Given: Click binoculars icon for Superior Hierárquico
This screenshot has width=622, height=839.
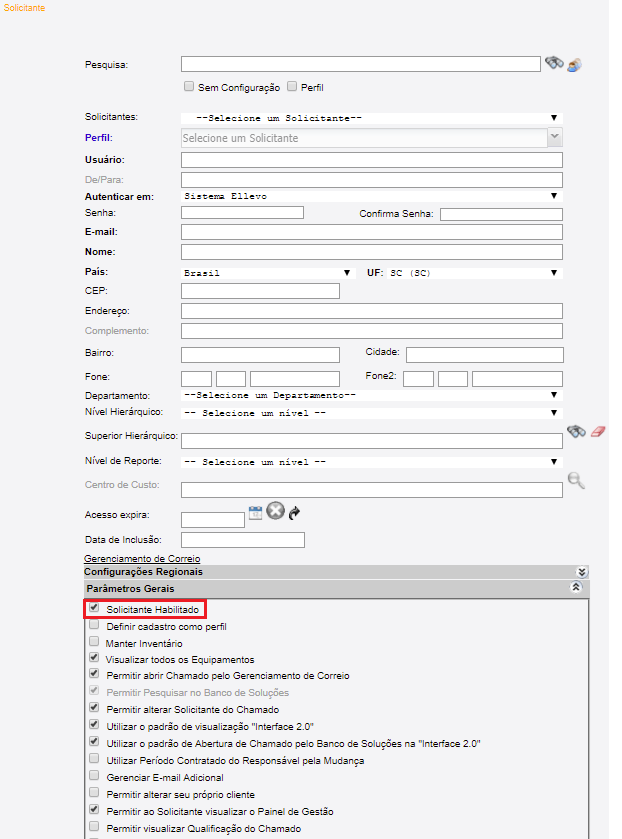Looking at the screenshot, I should pos(576,431).
